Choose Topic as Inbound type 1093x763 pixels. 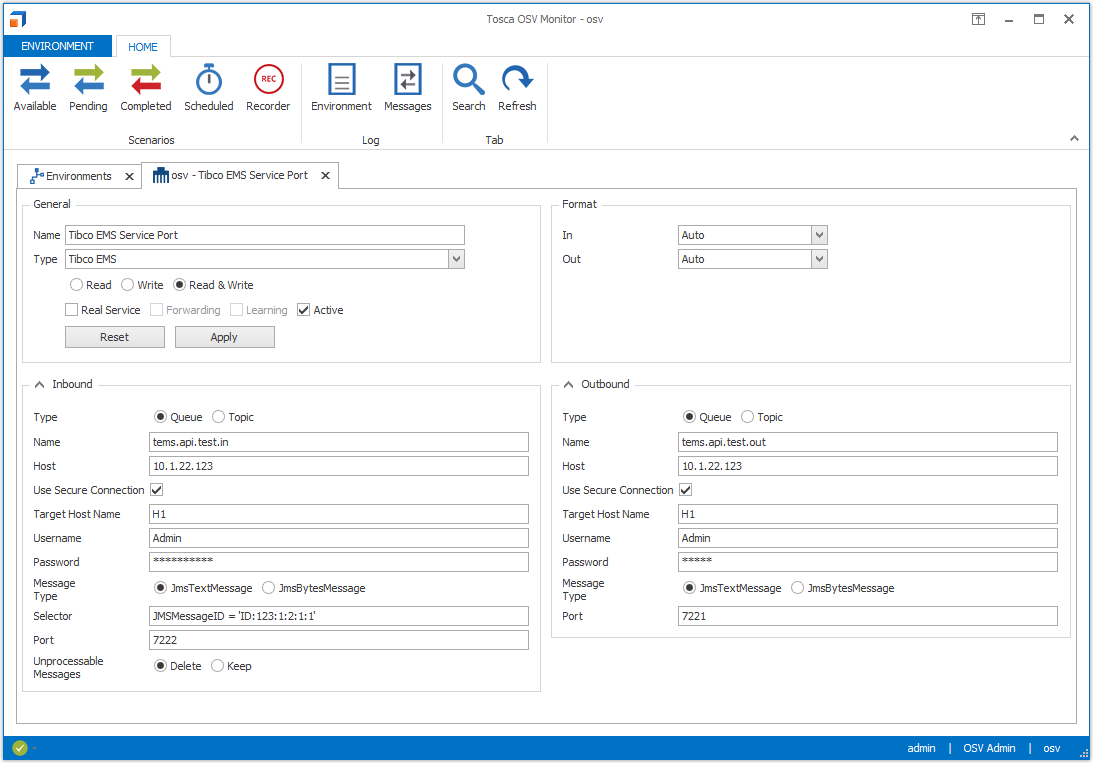219,417
